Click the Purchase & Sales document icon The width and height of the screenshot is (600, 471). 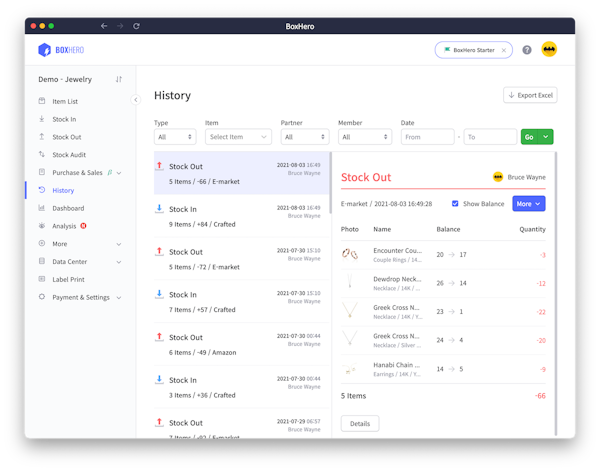pyautogui.click(x=42, y=172)
